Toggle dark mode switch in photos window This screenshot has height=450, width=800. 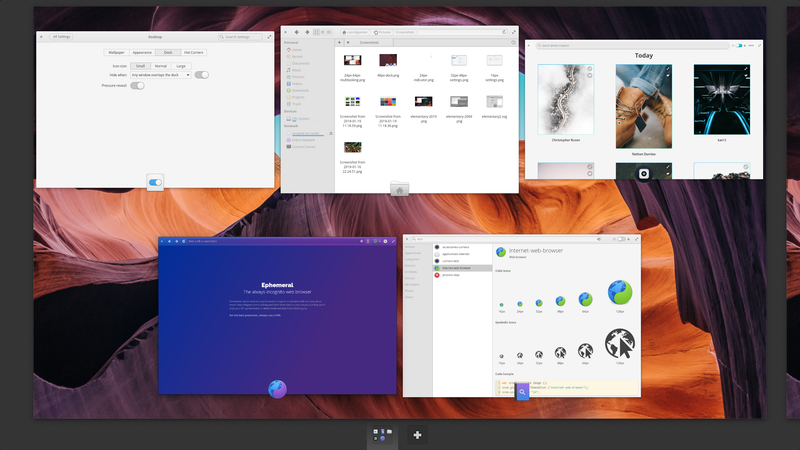tap(739, 45)
